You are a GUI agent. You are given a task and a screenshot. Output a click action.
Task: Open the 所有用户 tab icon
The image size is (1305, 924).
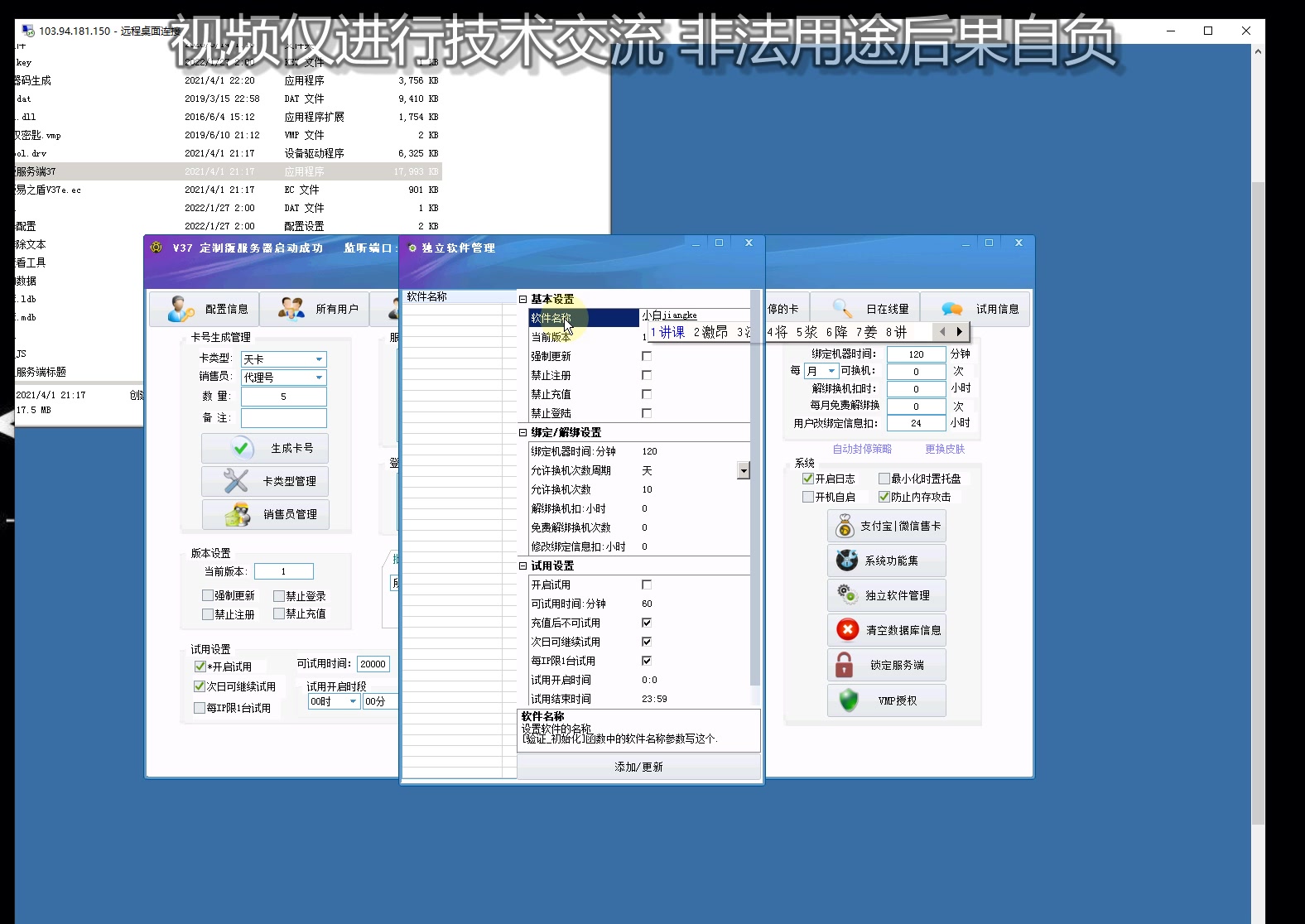point(291,309)
